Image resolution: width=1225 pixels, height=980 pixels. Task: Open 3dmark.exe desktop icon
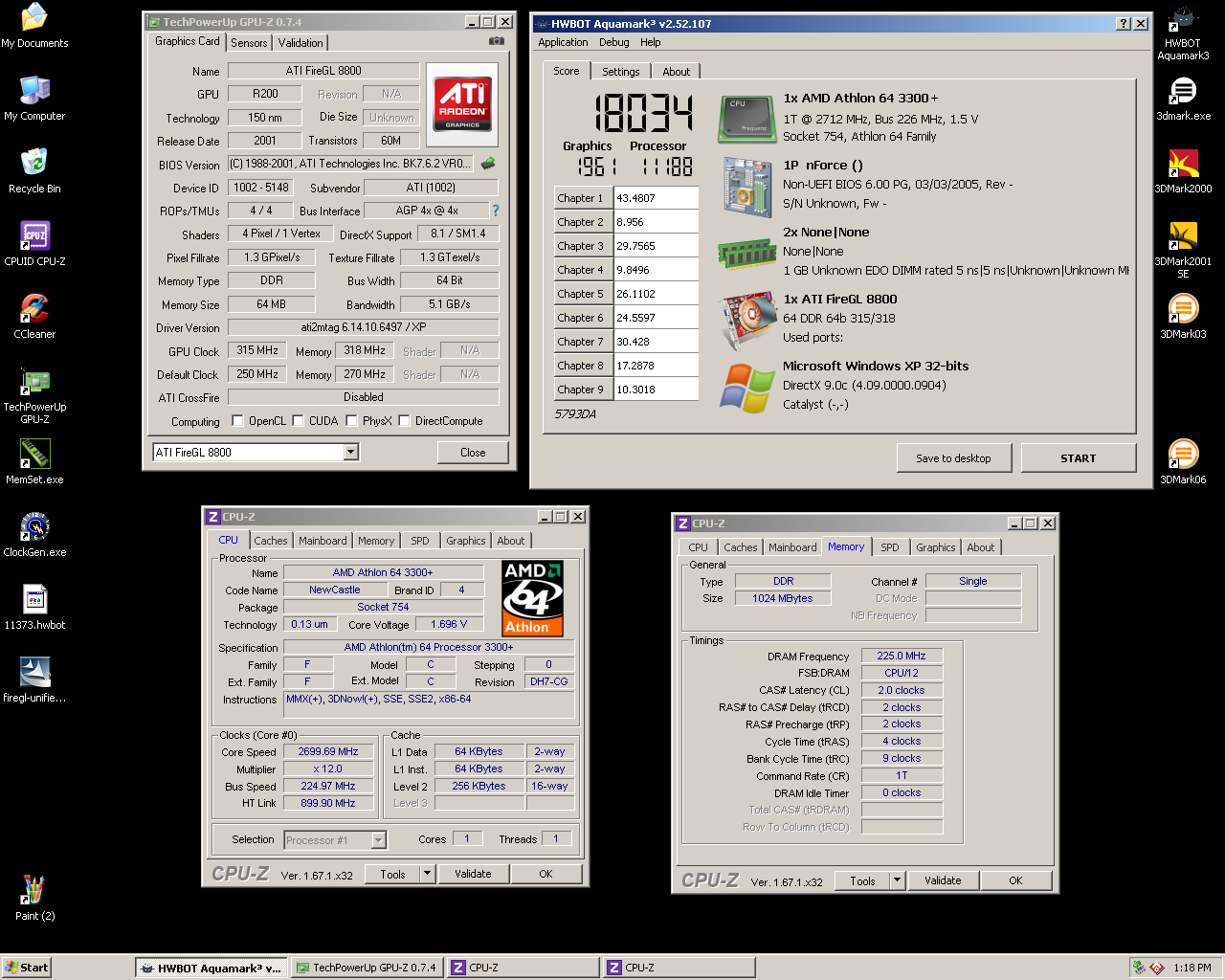1183,99
